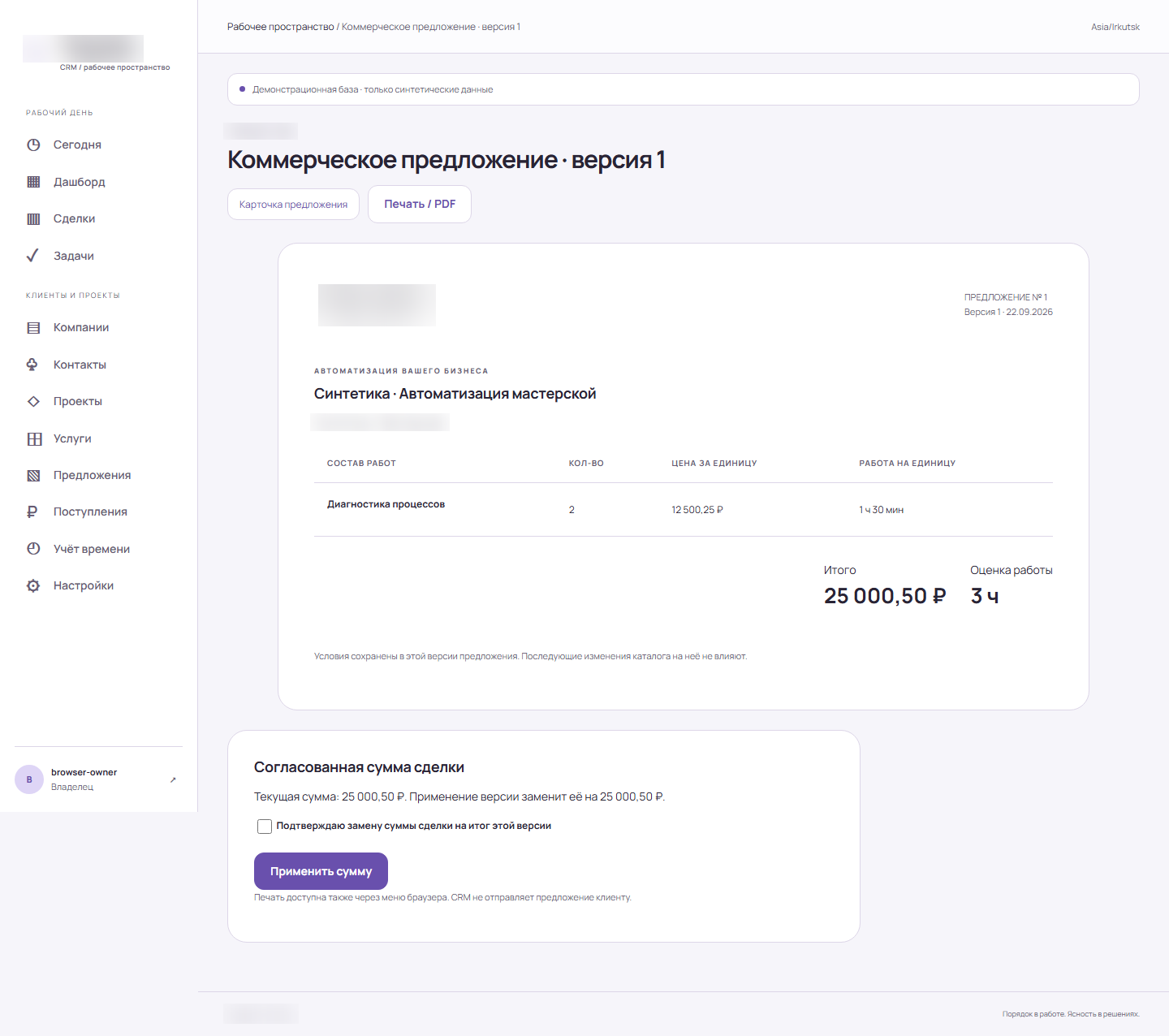Click the Диагностика процессов row title
1169x1036 pixels.
coord(386,504)
